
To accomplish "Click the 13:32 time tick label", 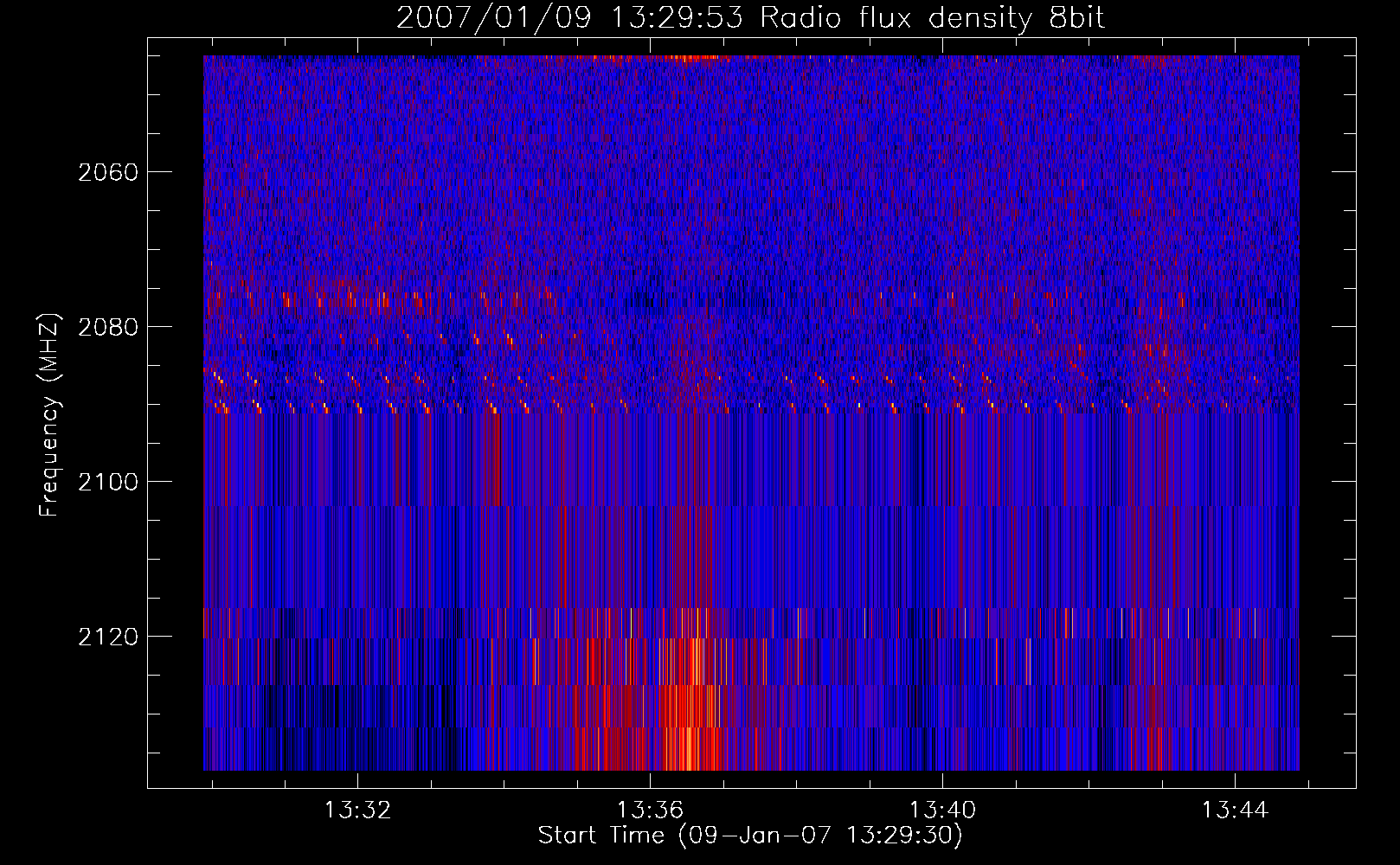I will coord(357,810).
